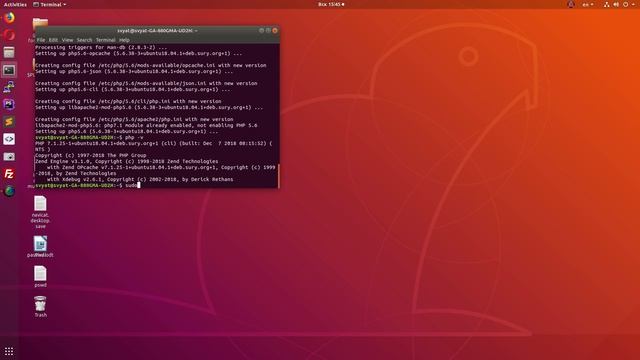Open the terminal Help menu

tap(124, 40)
